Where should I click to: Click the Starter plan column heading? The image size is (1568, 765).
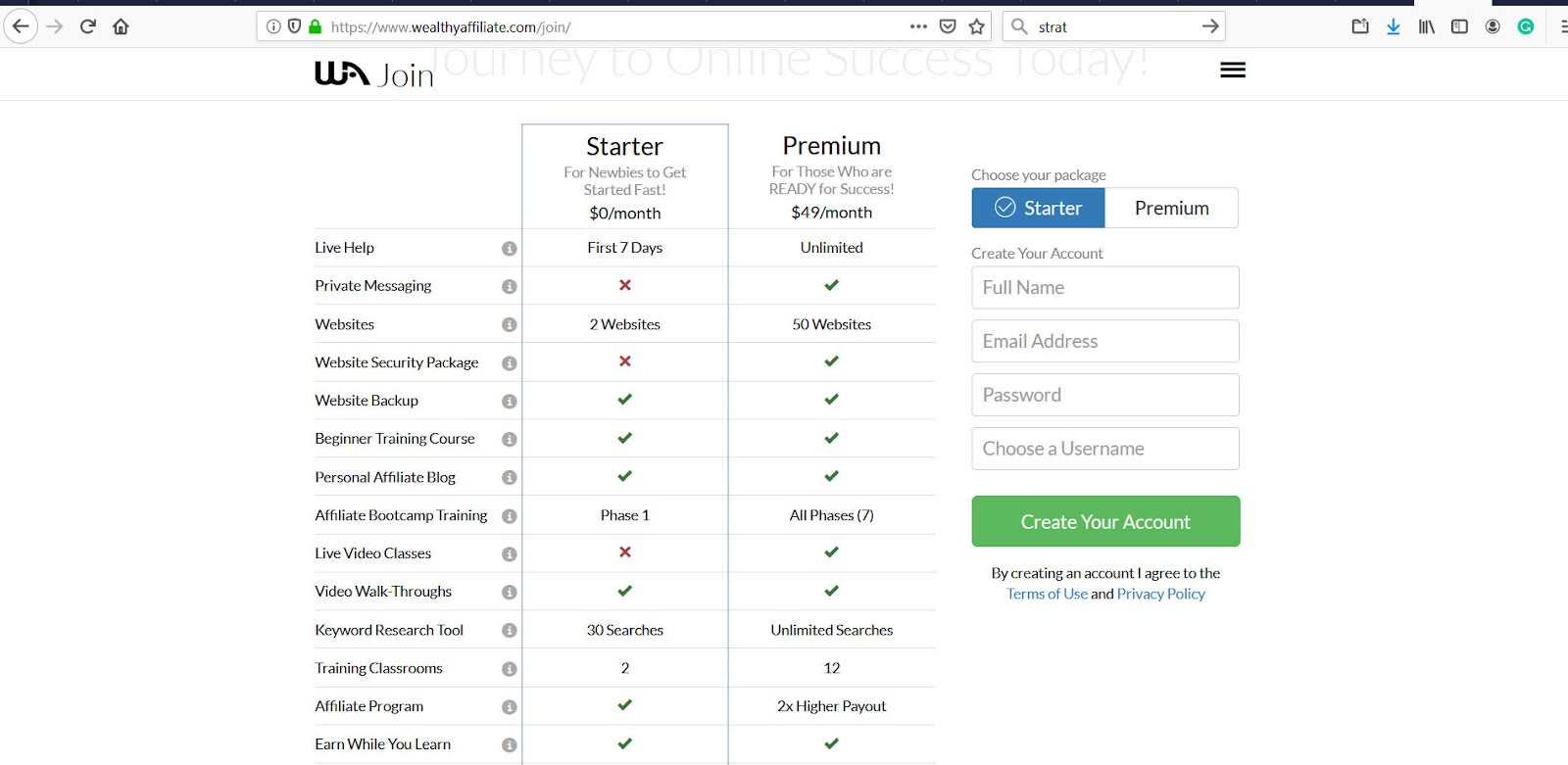625,146
